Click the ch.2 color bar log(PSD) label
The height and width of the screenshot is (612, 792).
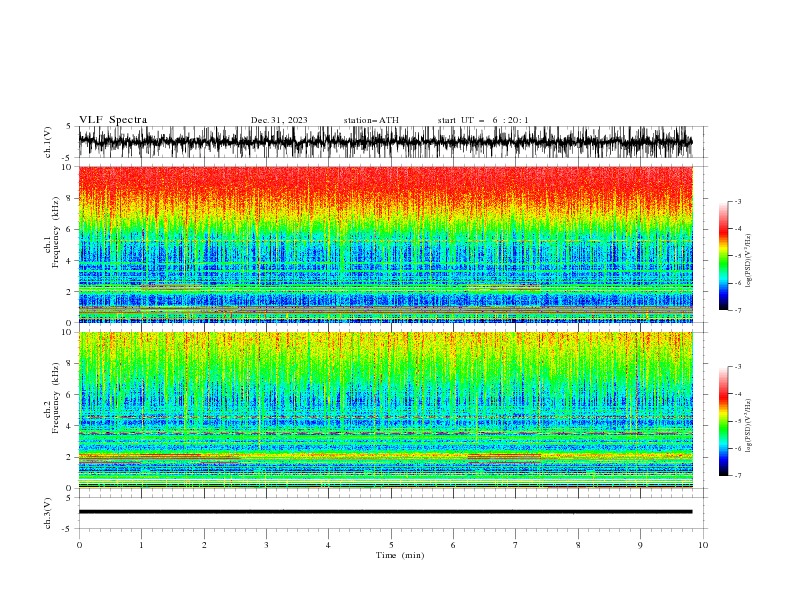pyautogui.click(x=748, y=426)
